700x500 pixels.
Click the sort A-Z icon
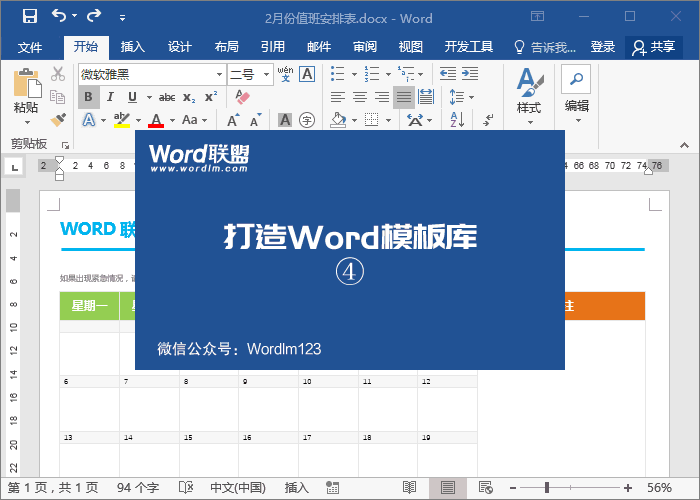point(457,120)
